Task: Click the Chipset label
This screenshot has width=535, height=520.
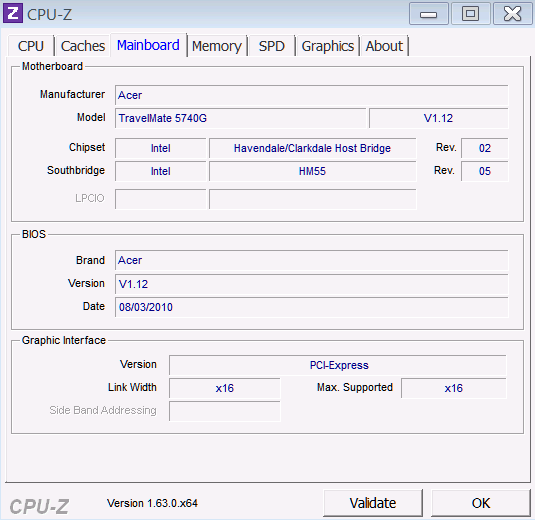Action: pyautogui.click(x=87, y=147)
